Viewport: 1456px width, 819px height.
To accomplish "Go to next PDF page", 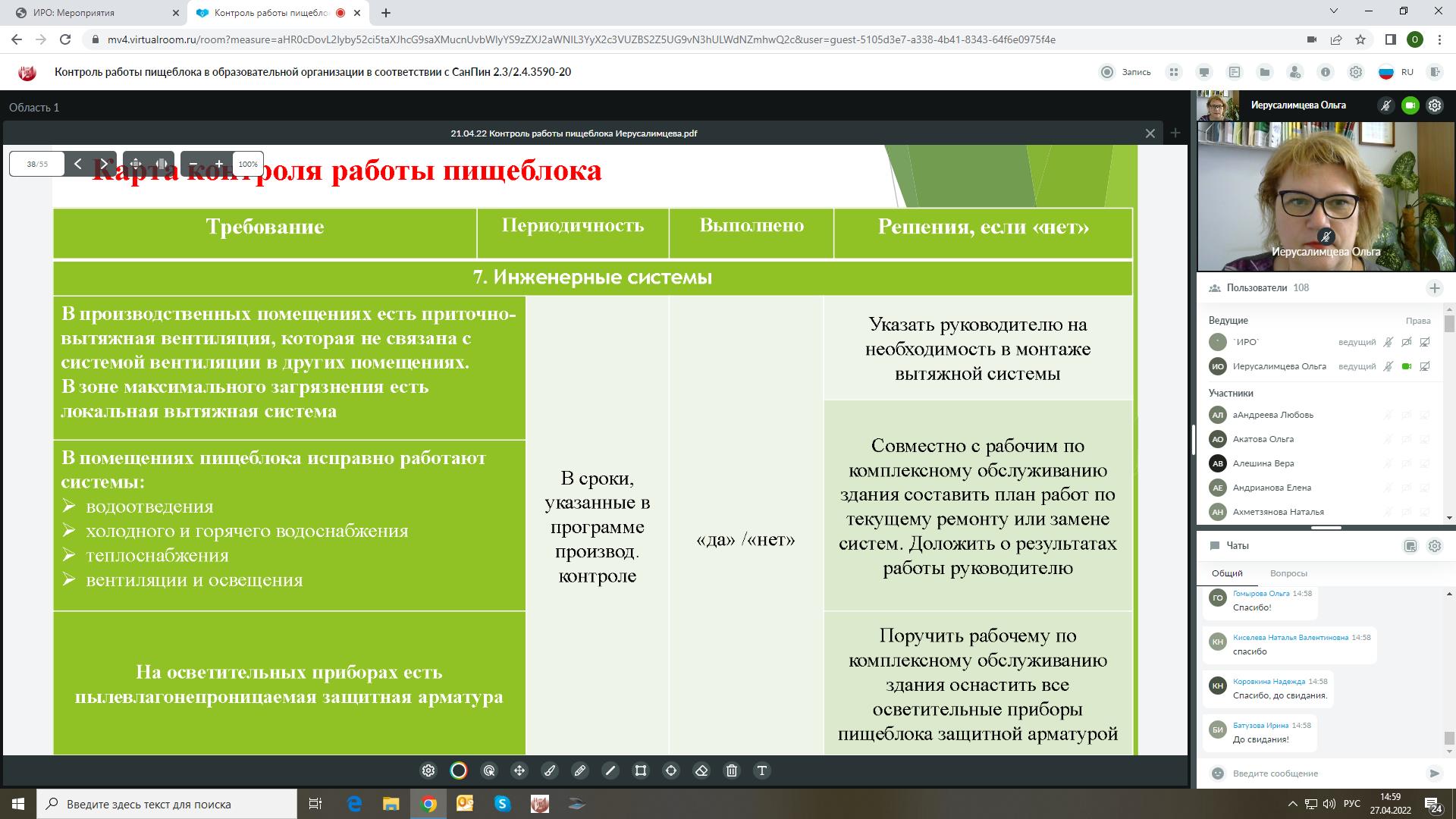I will click(104, 164).
